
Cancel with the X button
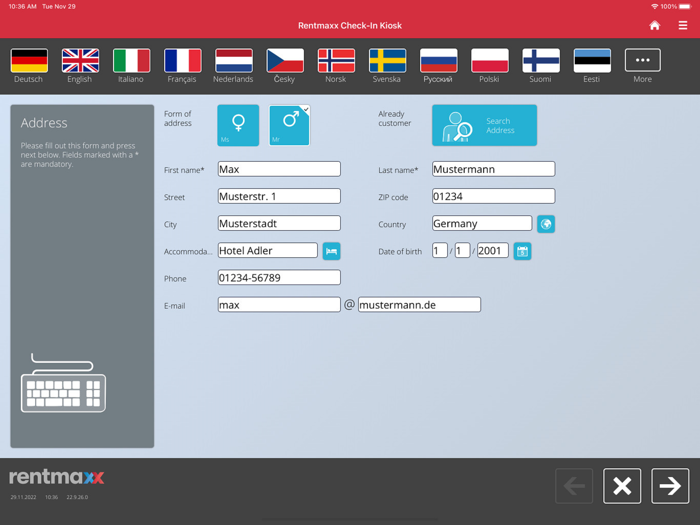tap(622, 486)
